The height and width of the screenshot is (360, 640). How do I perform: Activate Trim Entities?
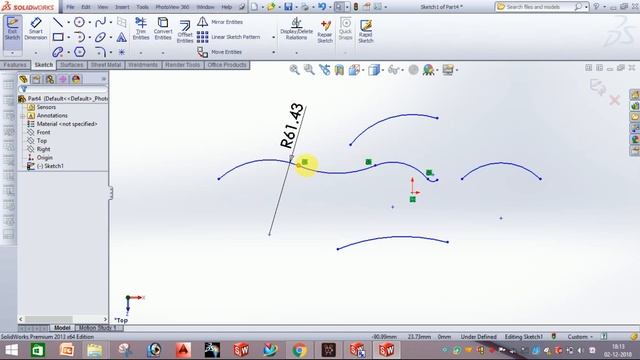[x=141, y=29]
